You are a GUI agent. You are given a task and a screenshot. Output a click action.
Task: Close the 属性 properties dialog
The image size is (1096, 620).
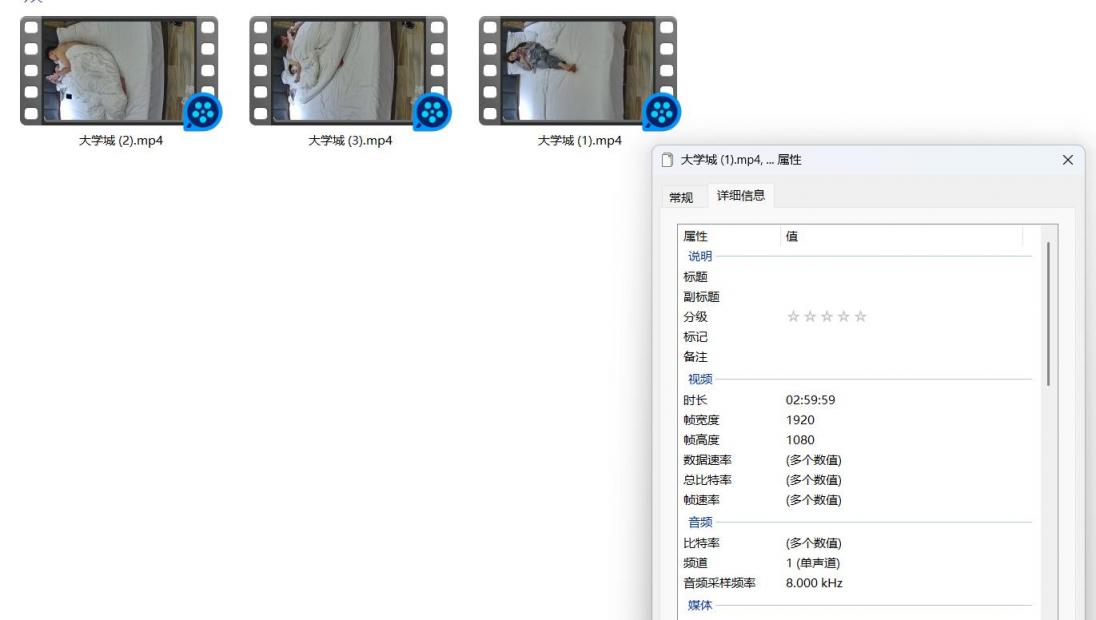tap(1067, 160)
